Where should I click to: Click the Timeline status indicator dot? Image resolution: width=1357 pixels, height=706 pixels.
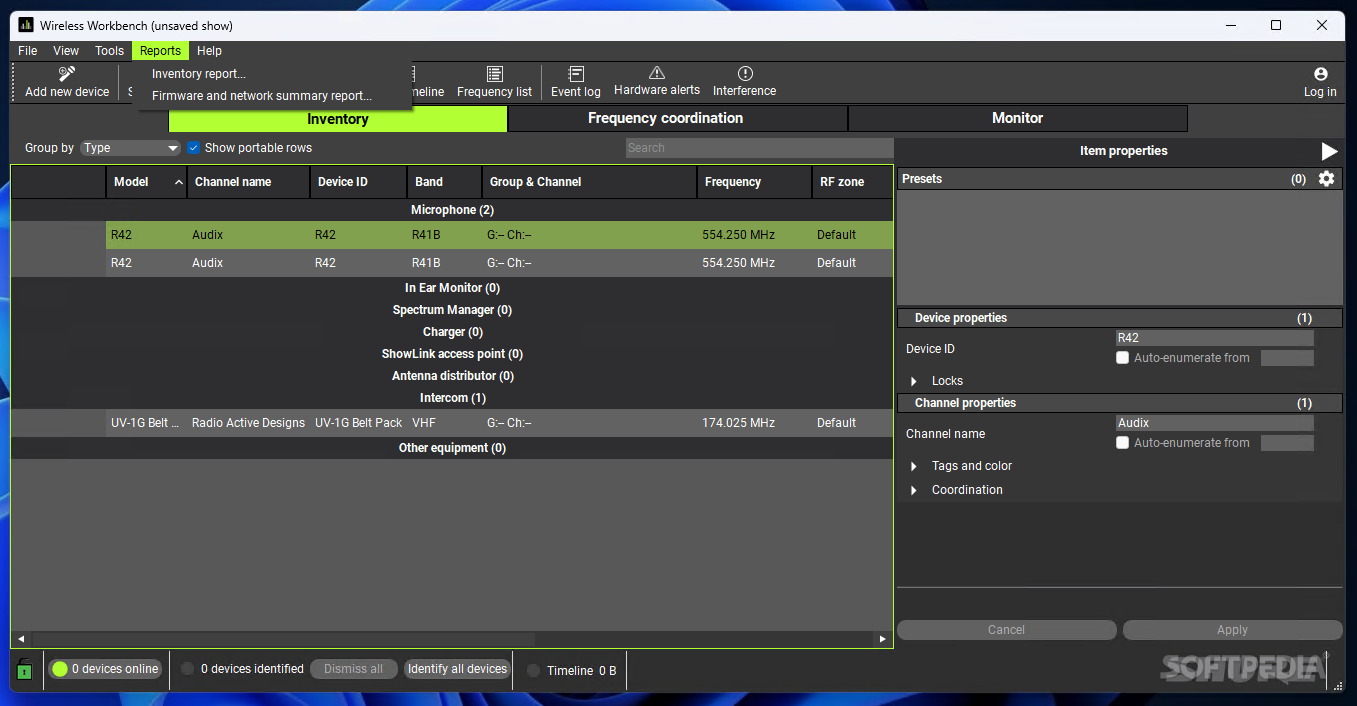(x=533, y=670)
